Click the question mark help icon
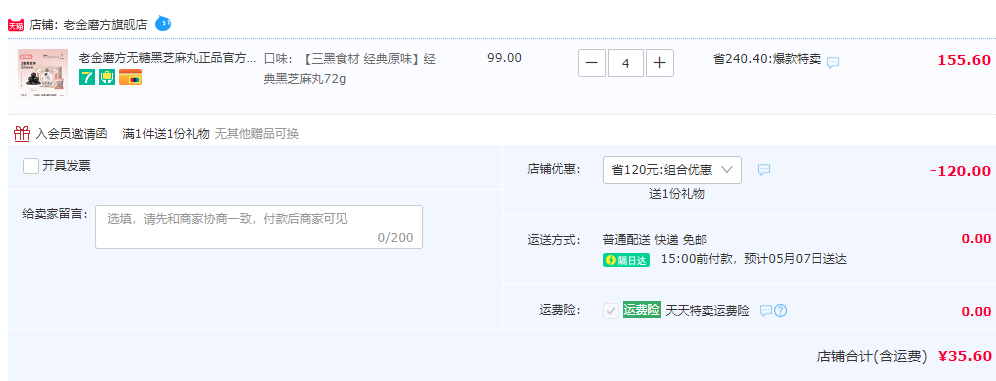Image resolution: width=996 pixels, height=381 pixels. tap(781, 311)
